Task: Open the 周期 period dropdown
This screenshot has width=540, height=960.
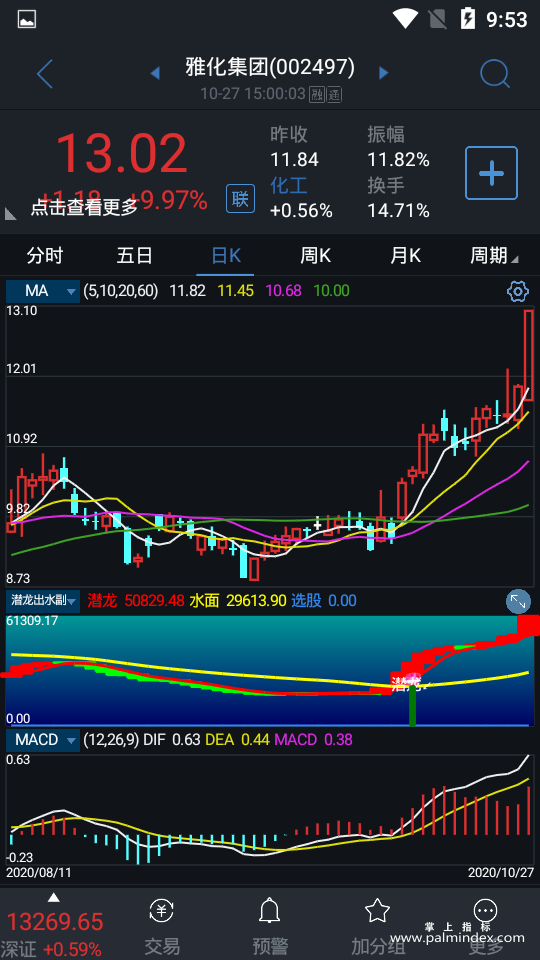Action: tap(493, 255)
